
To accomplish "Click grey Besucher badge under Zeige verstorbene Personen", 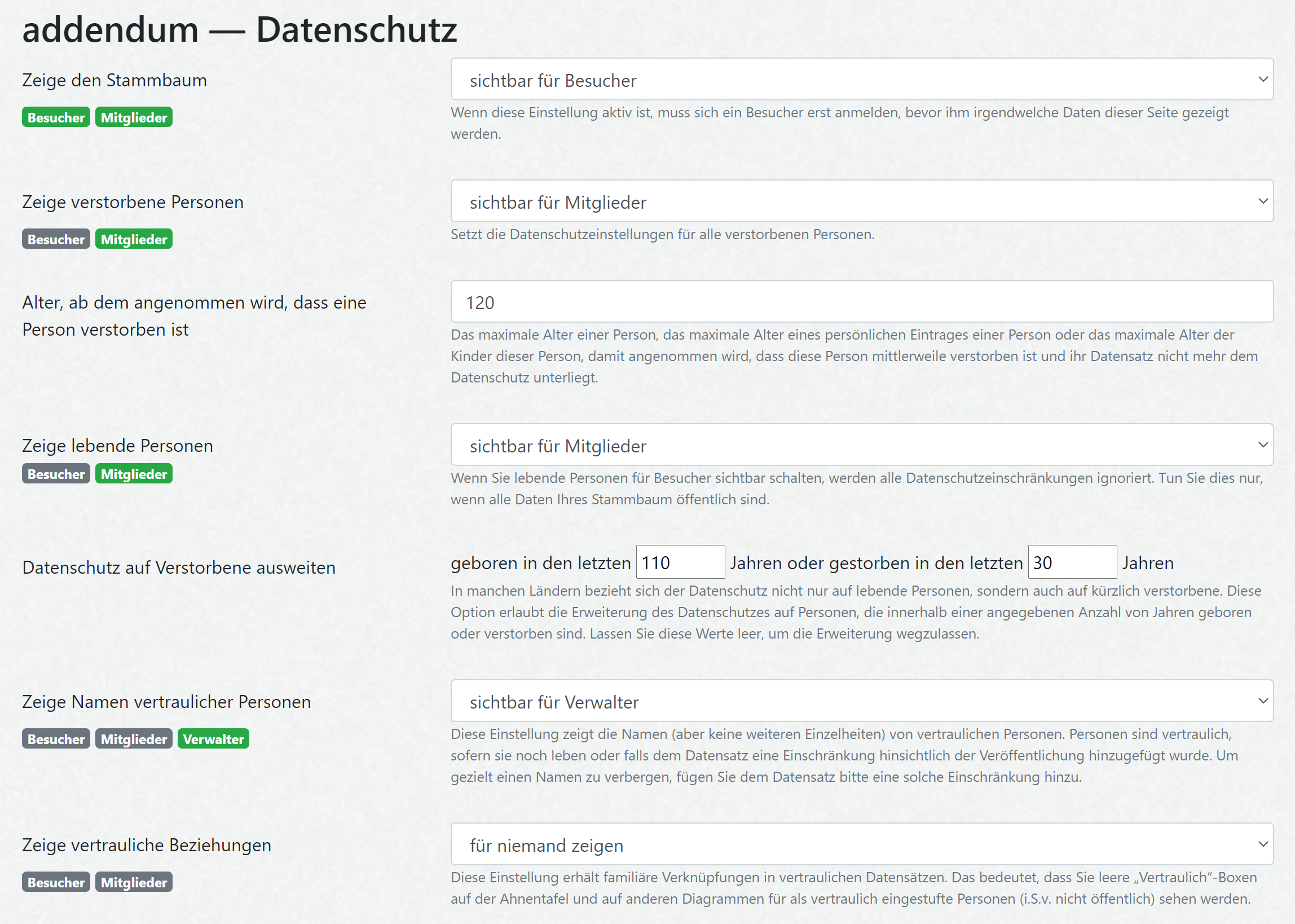I will coord(56,239).
